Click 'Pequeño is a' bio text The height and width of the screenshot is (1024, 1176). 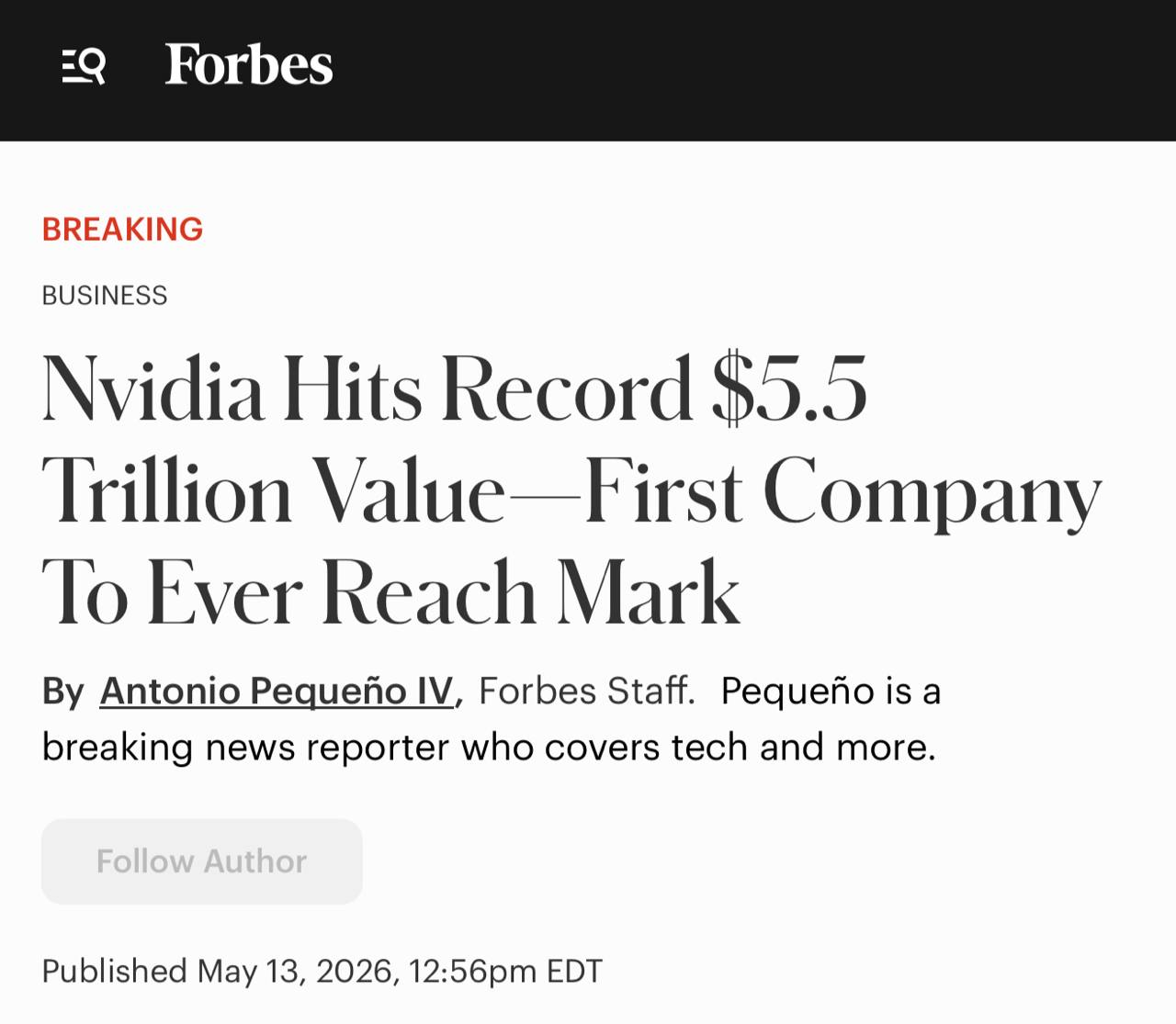tap(831, 692)
